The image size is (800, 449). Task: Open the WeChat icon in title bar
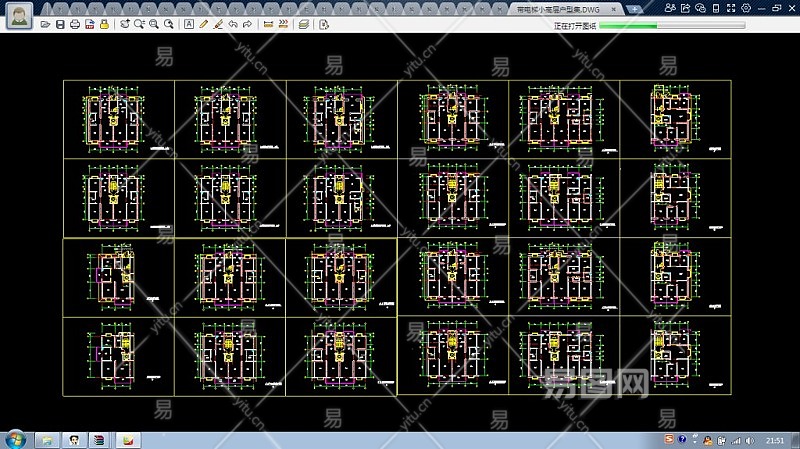pos(701,8)
